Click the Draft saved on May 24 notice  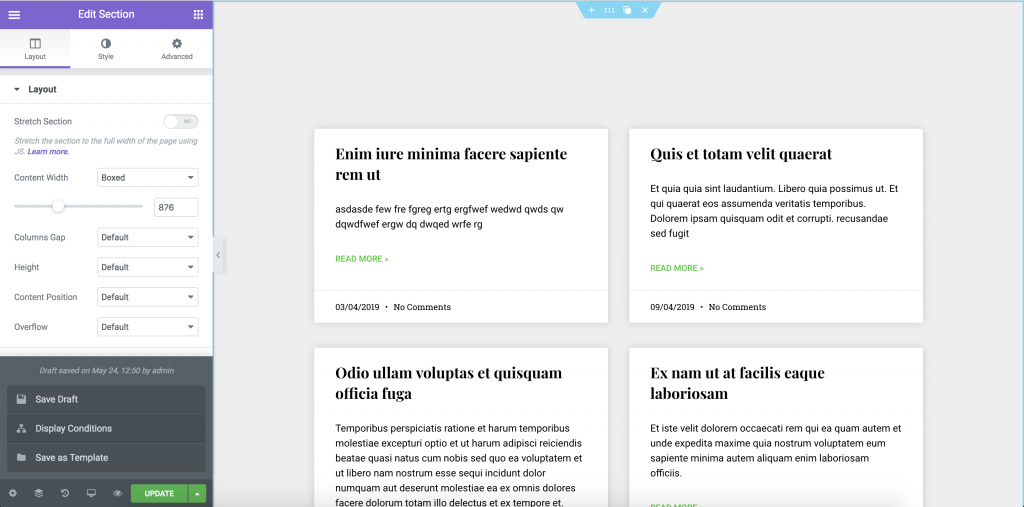pyautogui.click(x=106, y=370)
